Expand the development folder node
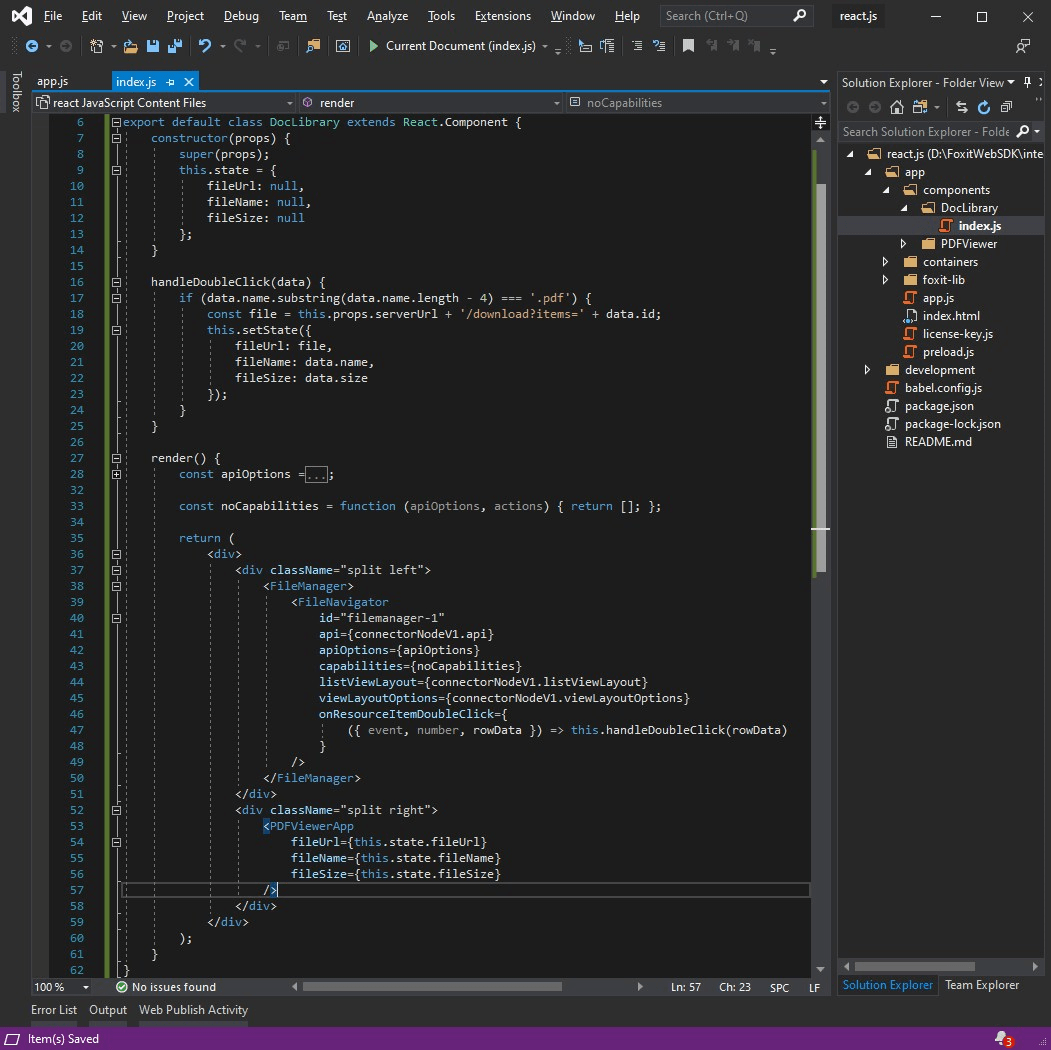1051x1050 pixels. coord(867,370)
